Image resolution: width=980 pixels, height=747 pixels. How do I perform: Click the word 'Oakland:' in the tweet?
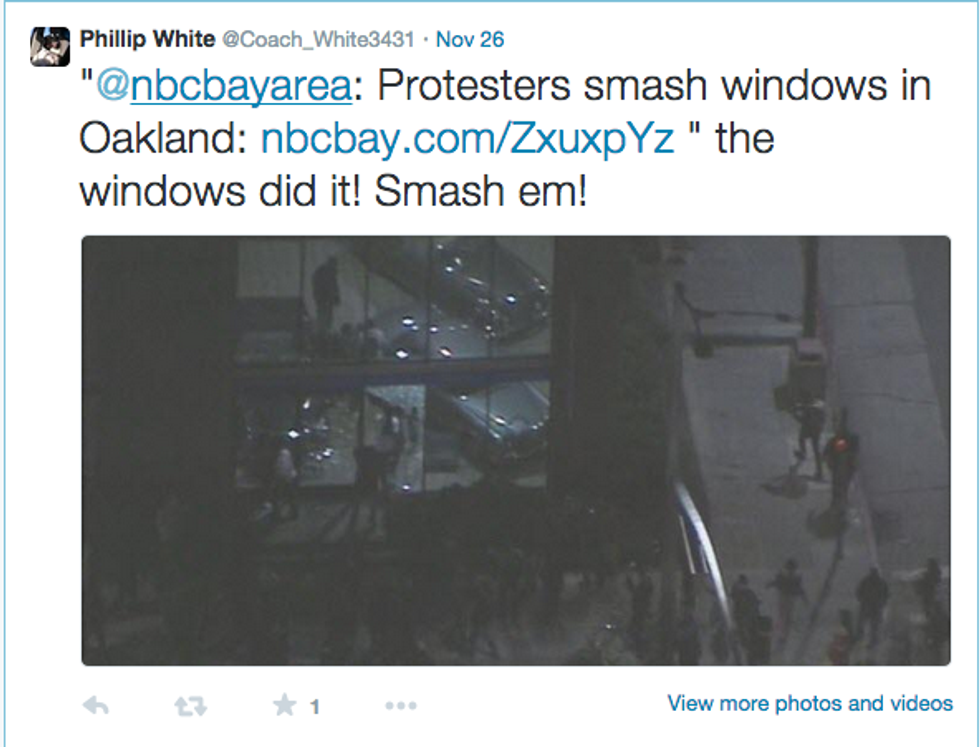pyautogui.click(x=164, y=138)
